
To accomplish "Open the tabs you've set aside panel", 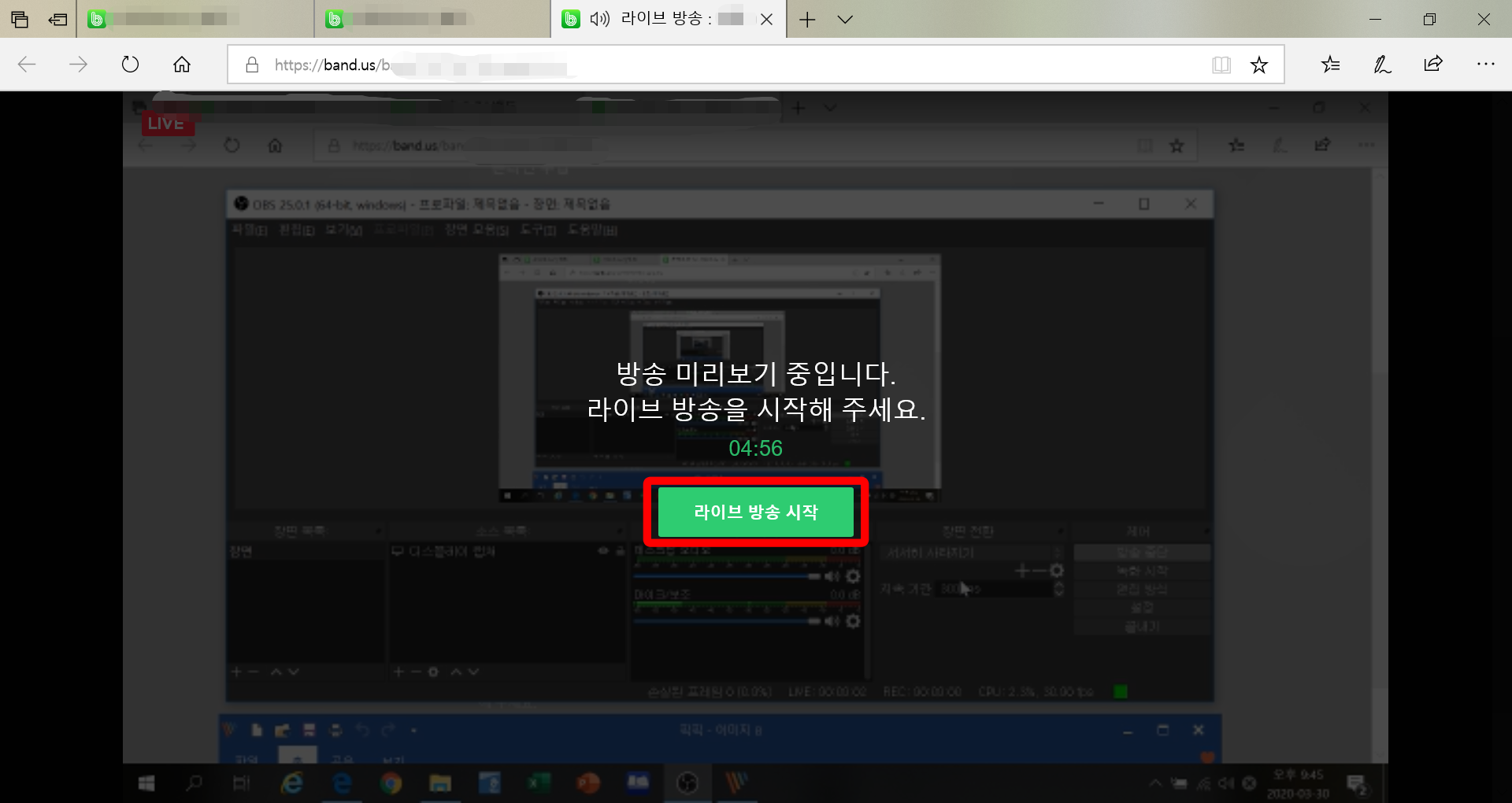I will point(20,20).
